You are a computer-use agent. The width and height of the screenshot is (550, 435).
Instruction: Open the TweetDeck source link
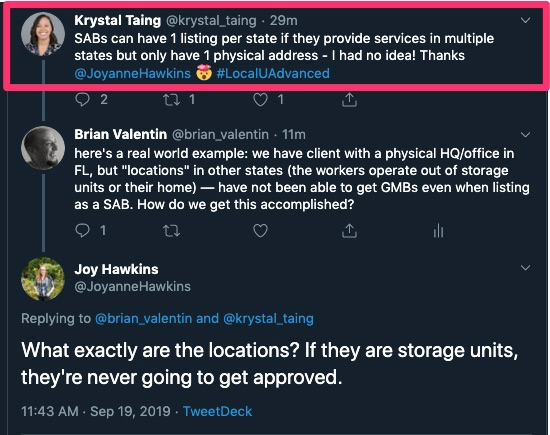[217, 411]
